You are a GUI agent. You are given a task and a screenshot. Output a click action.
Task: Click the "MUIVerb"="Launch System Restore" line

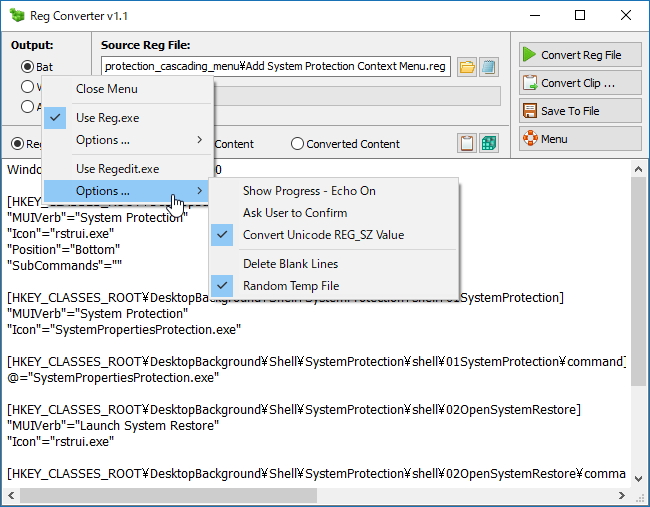click(113, 425)
